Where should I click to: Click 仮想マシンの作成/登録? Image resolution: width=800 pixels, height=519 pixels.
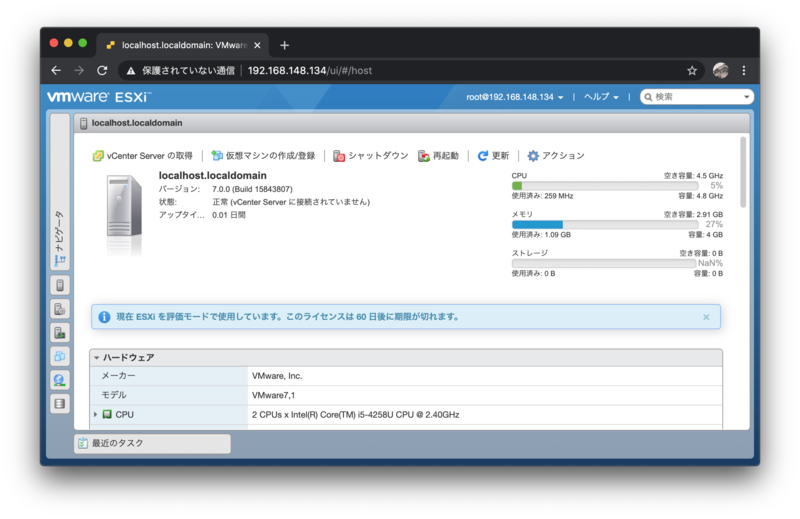point(263,156)
